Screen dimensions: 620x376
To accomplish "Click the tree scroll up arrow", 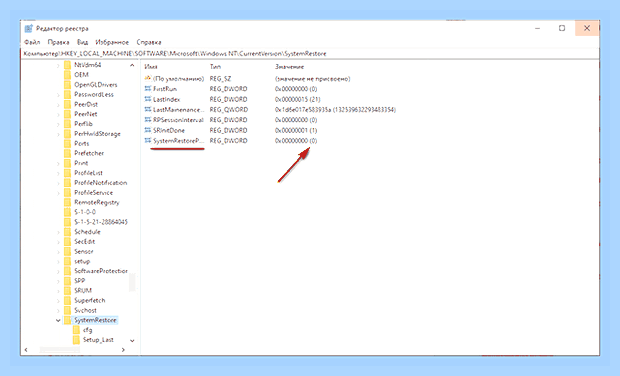I will tap(132, 65).
